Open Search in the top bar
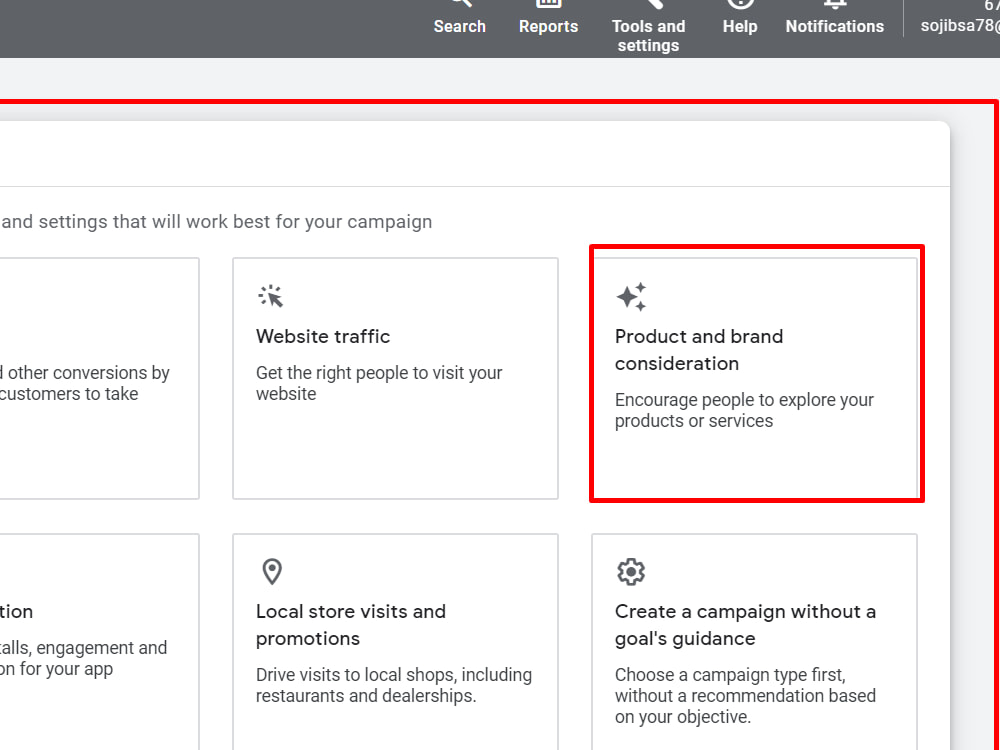Viewport: 1000px width, 750px height. [459, 18]
